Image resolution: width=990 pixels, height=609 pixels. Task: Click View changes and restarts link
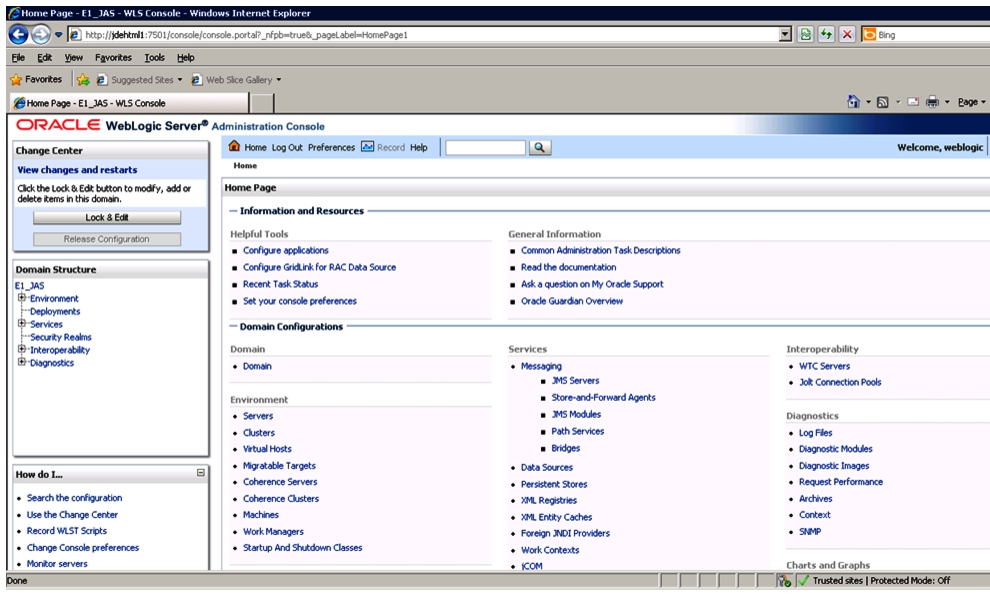tap(77, 170)
